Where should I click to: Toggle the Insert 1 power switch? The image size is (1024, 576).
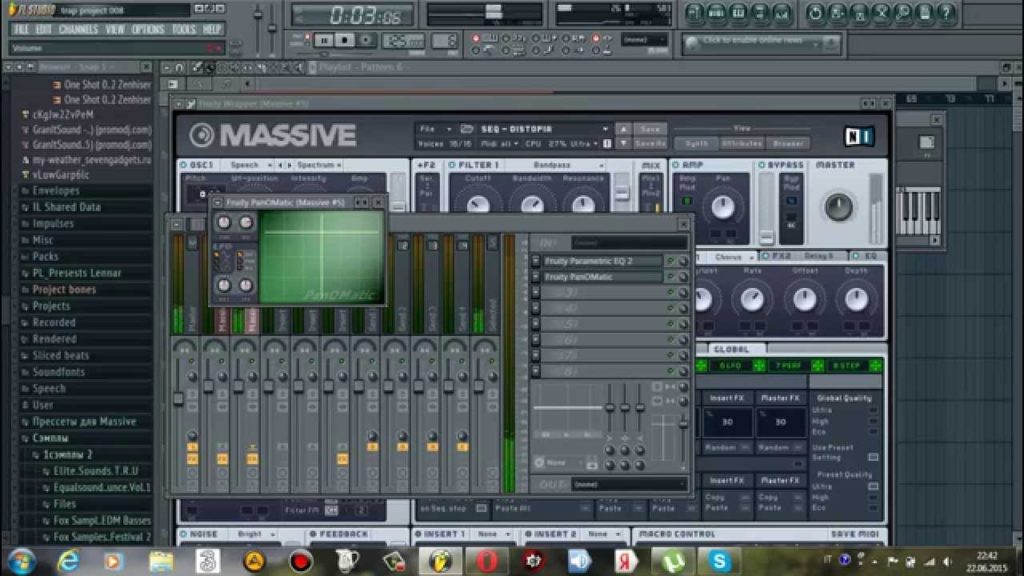point(419,534)
